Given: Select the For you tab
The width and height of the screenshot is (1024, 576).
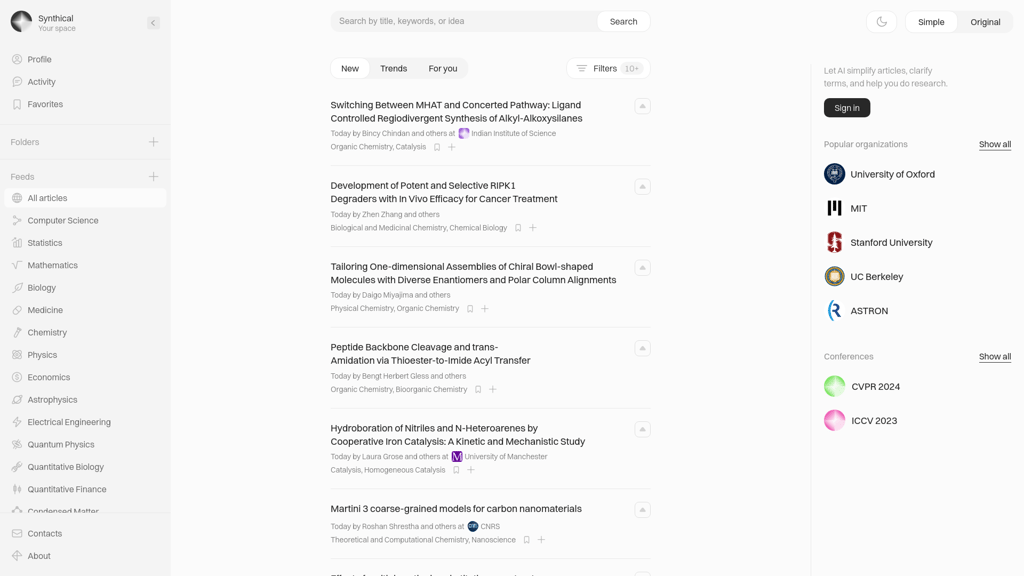Looking at the screenshot, I should coord(443,69).
